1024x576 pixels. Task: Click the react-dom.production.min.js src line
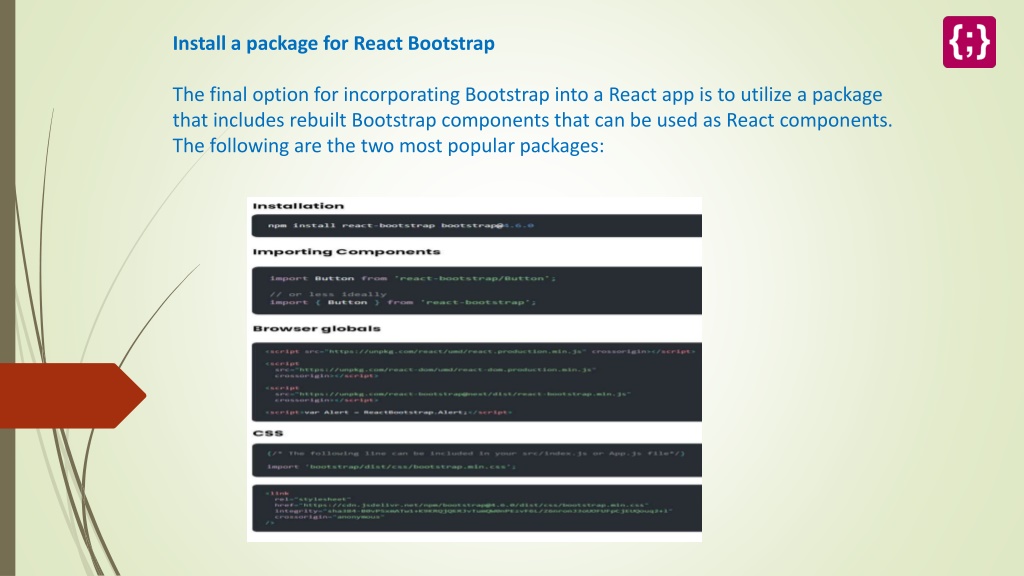pos(436,370)
